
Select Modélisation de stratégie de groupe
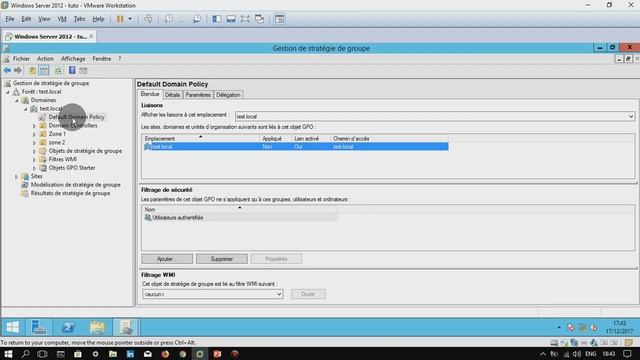(x=76, y=185)
